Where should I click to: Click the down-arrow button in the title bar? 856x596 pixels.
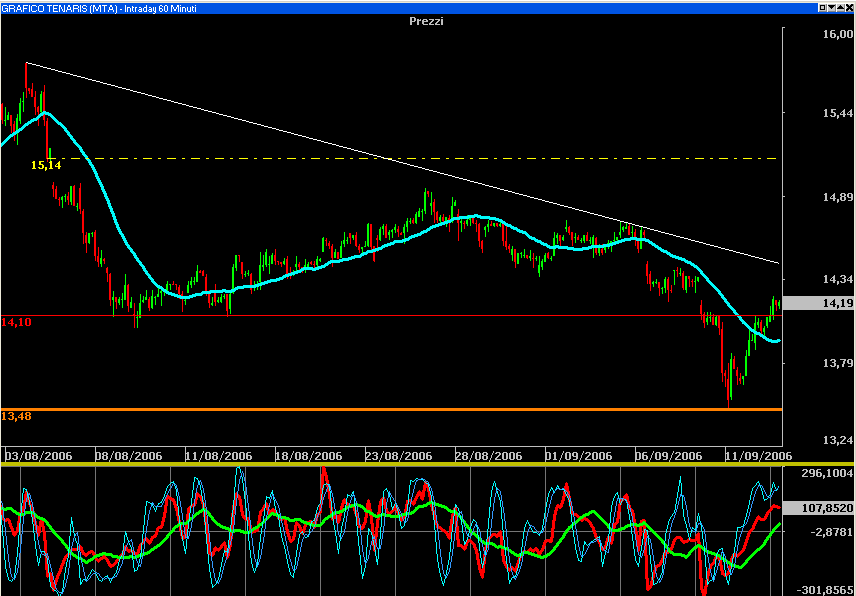pos(831,8)
